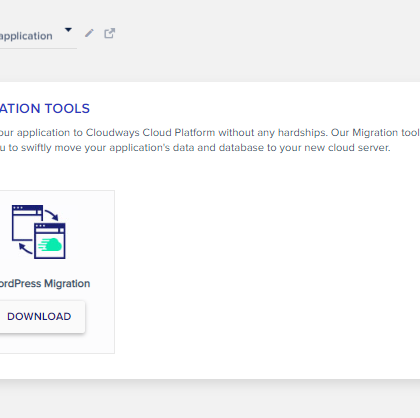Viewport: 420px width, 418px height.
Task: Open application via external link icon
Action: (x=109, y=33)
